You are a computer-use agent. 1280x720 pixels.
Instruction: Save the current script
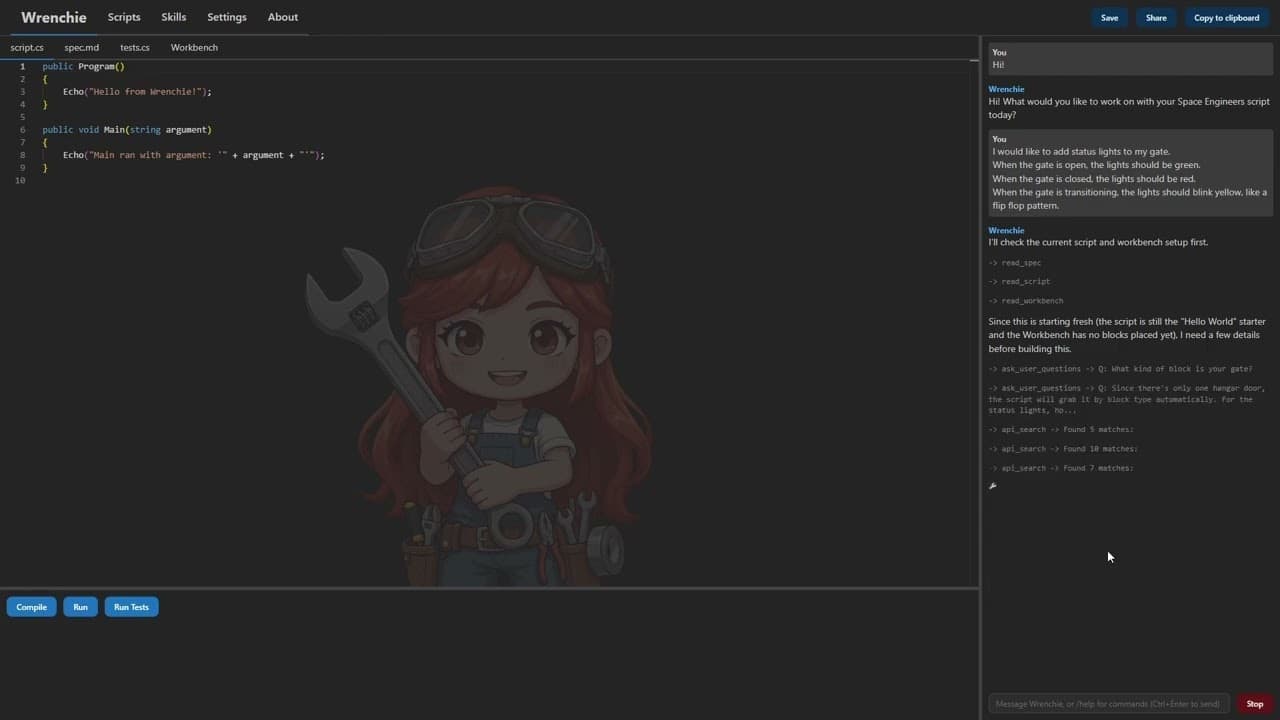click(1110, 17)
